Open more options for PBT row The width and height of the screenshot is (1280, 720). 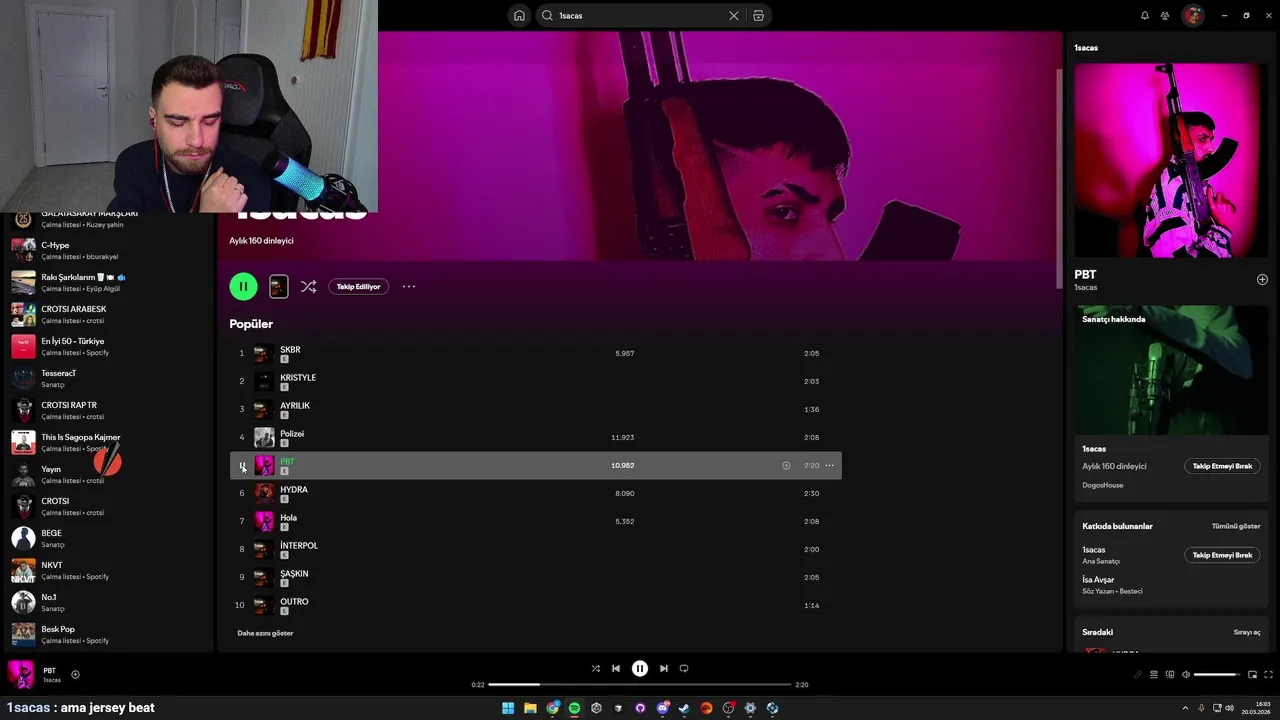[x=829, y=465]
